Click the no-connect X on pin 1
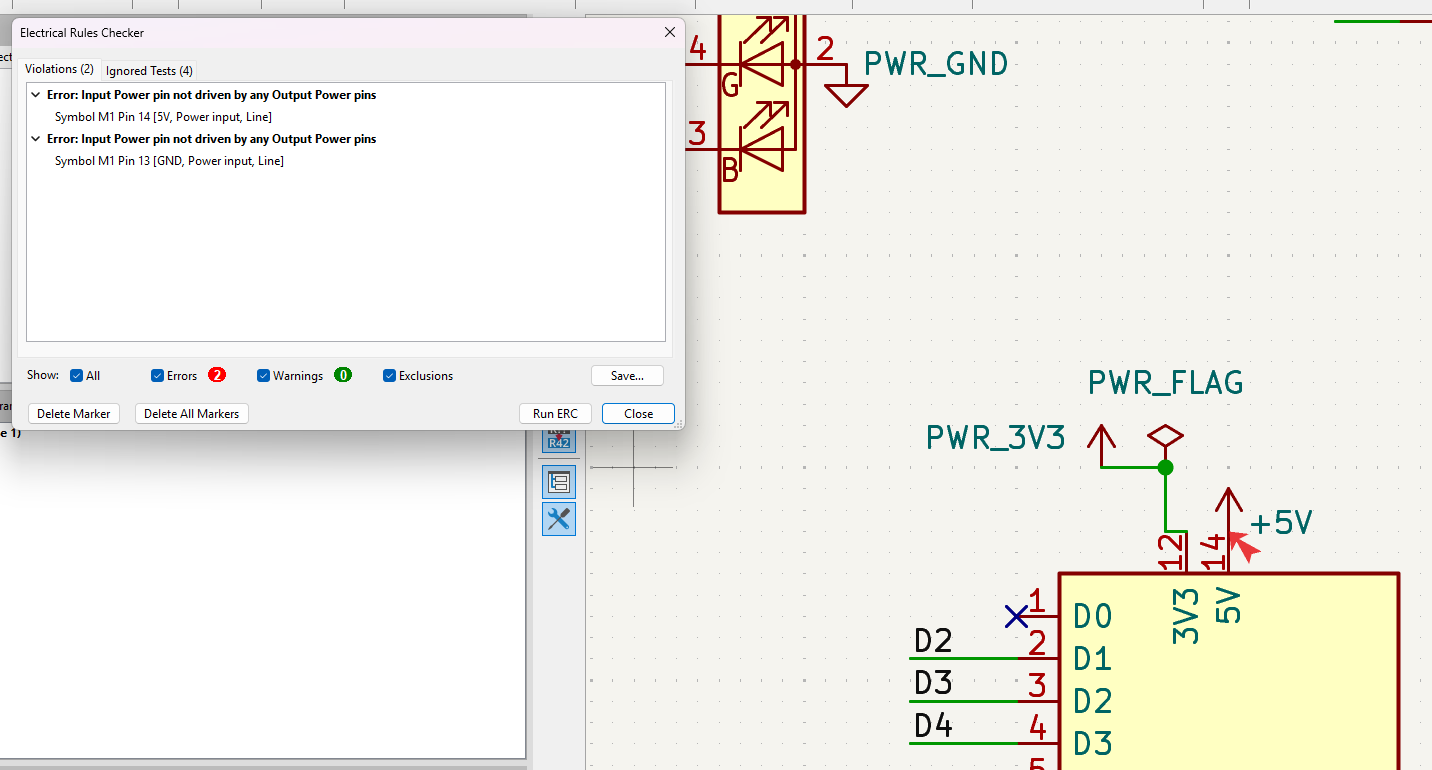1432x770 pixels. [x=1016, y=616]
